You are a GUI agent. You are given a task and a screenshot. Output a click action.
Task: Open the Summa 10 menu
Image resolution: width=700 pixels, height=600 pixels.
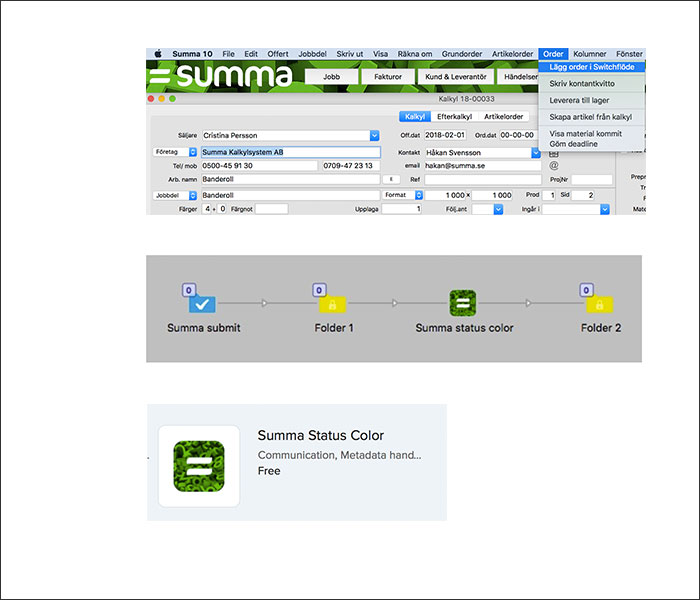[x=192, y=54]
